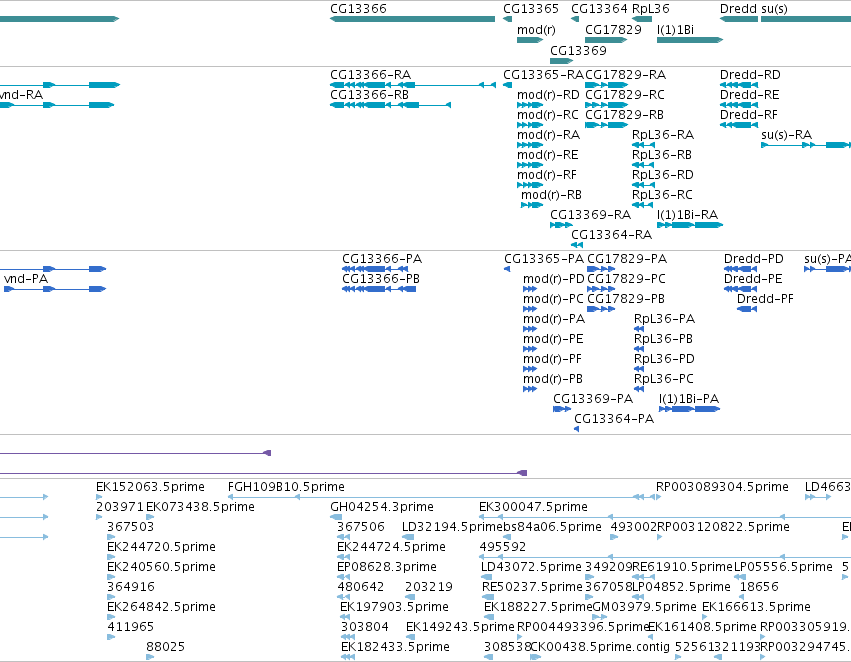The image size is (851, 662).
Task: Open the vnd-PA protein label
Action: [x=26, y=279]
